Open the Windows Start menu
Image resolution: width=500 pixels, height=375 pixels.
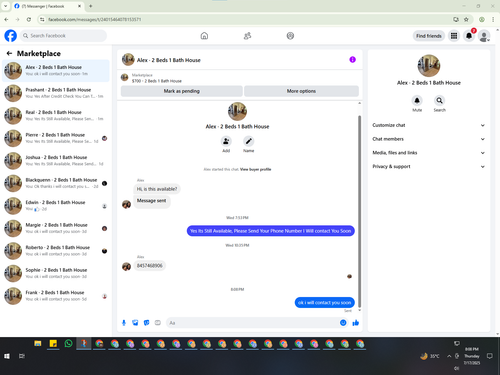7,356
